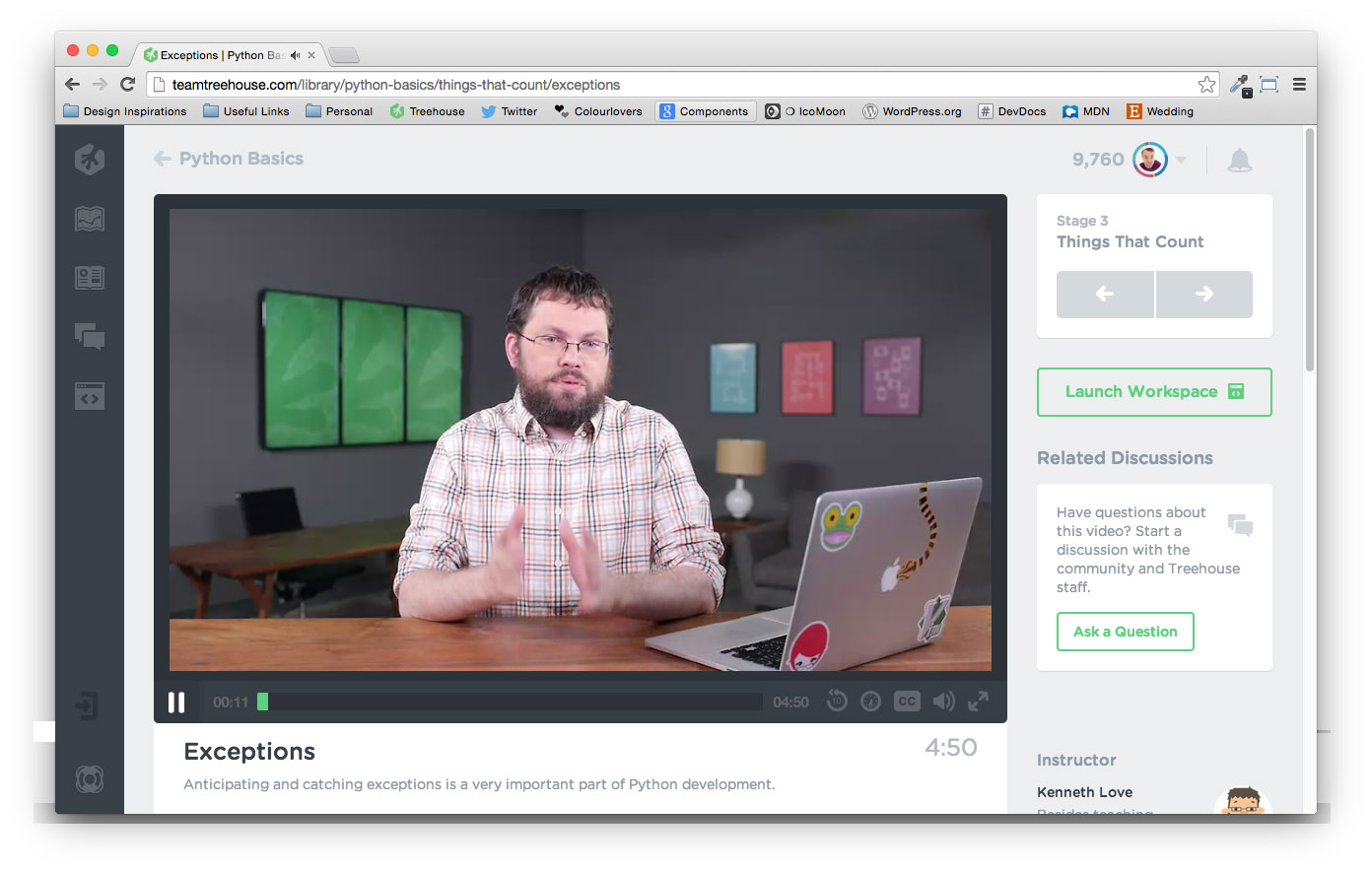This screenshot has height=872, width=1372.
Task: Open the Tracks map icon in sidebar
Action: click(90, 219)
